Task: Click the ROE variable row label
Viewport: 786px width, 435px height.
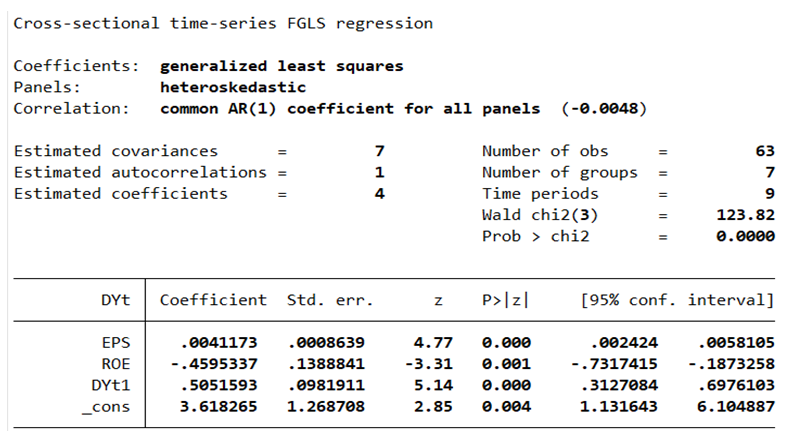Action: [118, 363]
